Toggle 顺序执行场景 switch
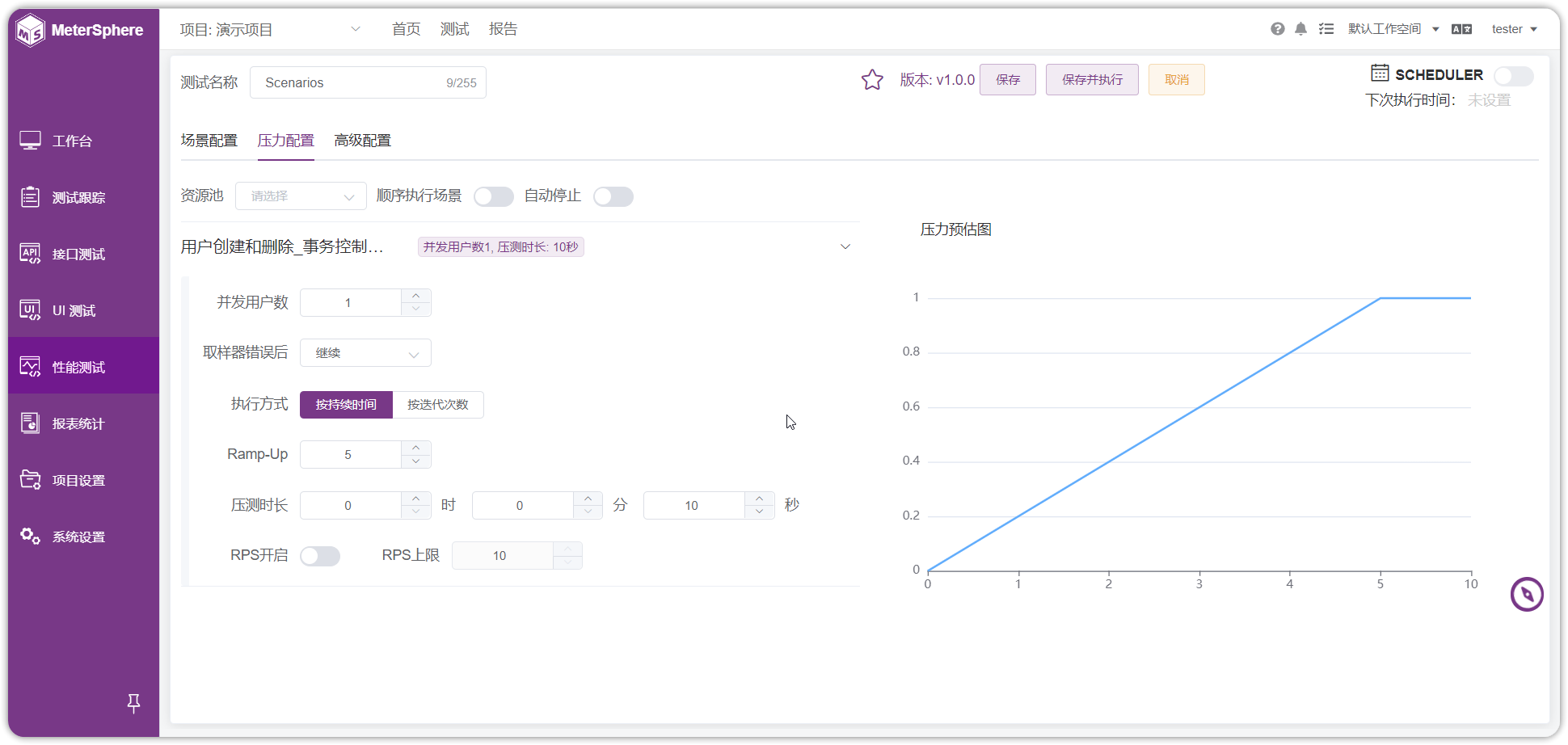 (494, 196)
